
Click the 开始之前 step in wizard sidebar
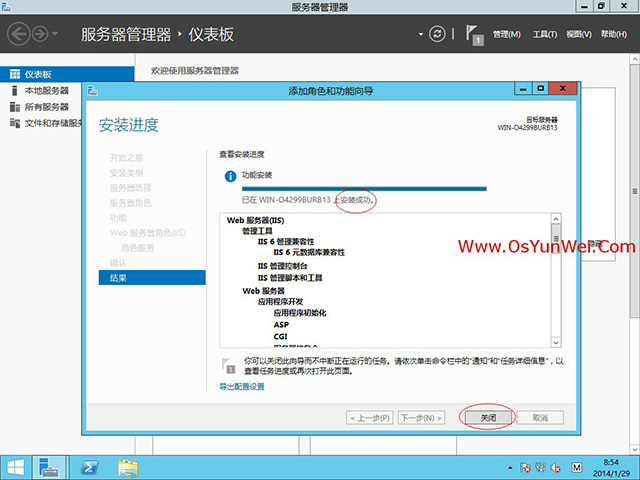(x=126, y=158)
